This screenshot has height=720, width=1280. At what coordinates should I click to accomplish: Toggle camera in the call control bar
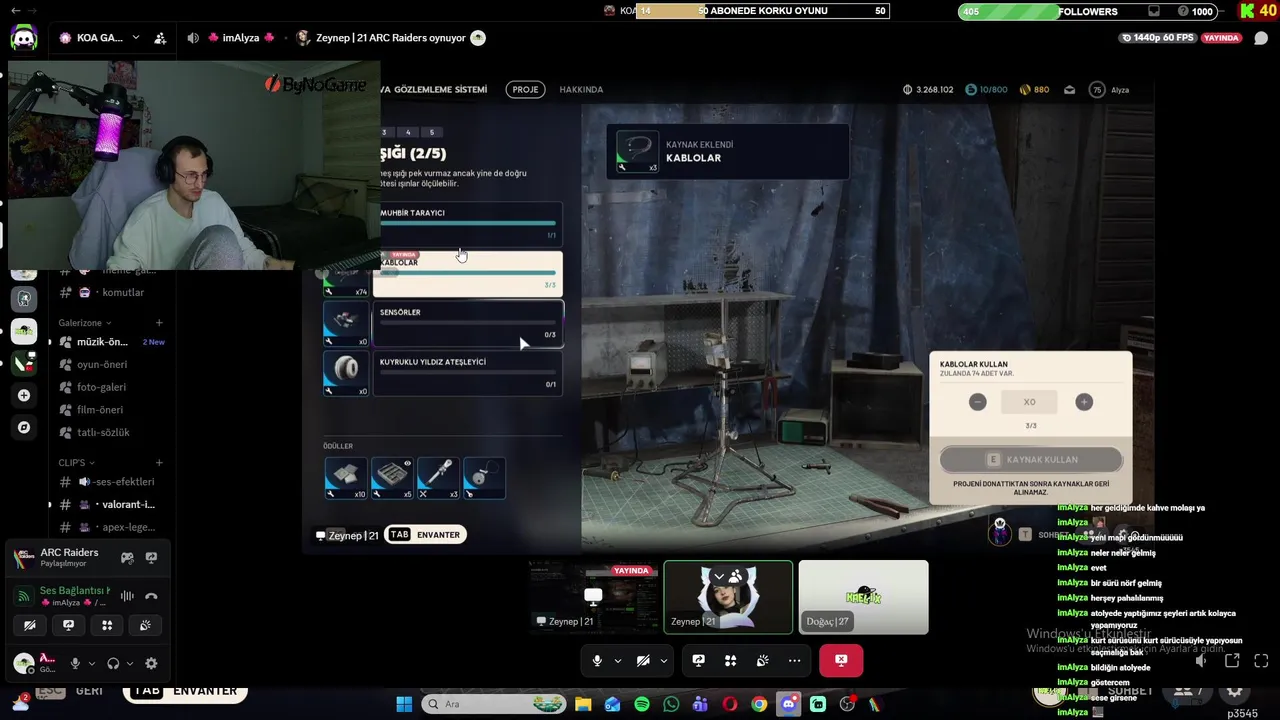tap(643, 660)
